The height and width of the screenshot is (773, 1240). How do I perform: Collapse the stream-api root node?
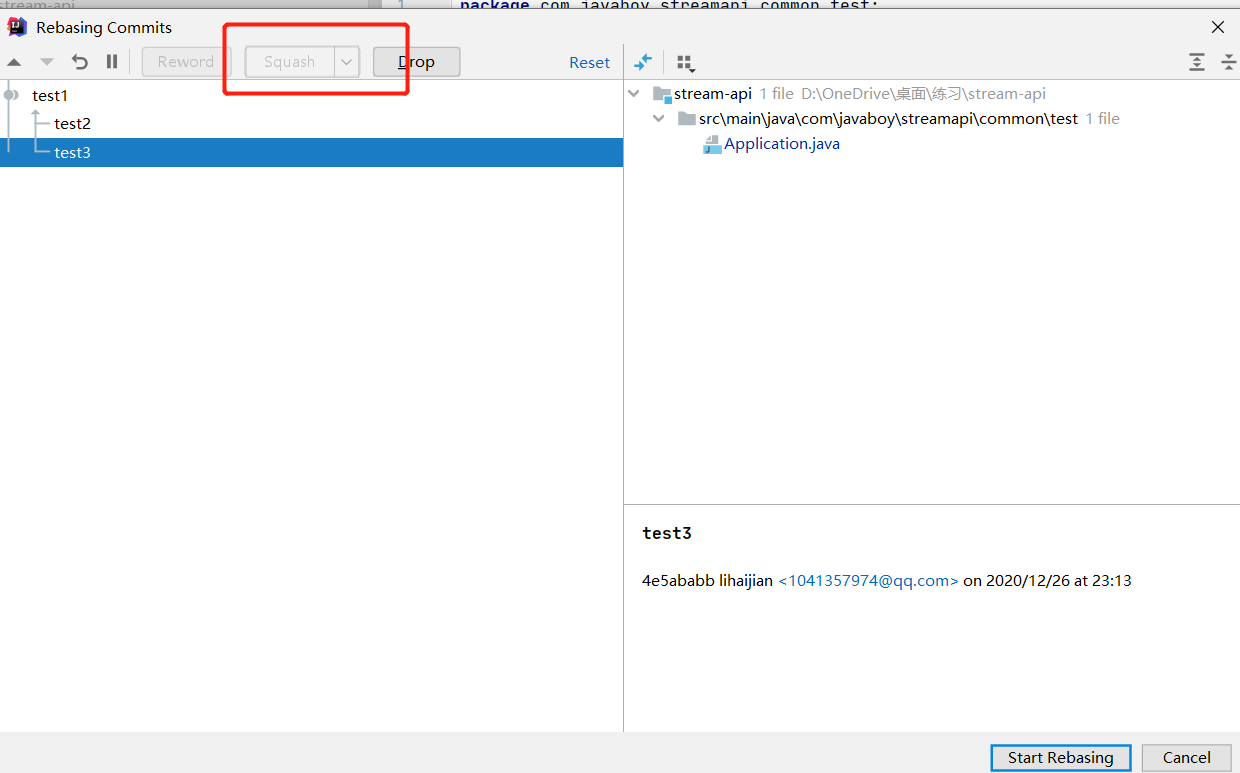(x=634, y=93)
